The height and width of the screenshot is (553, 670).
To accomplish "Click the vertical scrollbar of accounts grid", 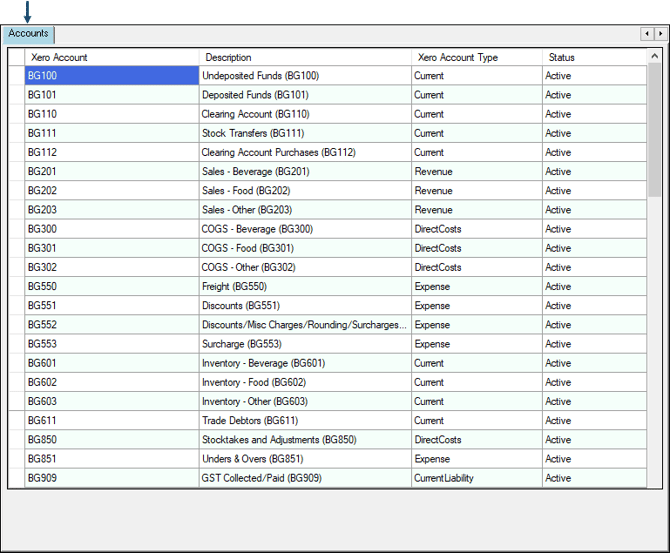I will pos(655,300).
